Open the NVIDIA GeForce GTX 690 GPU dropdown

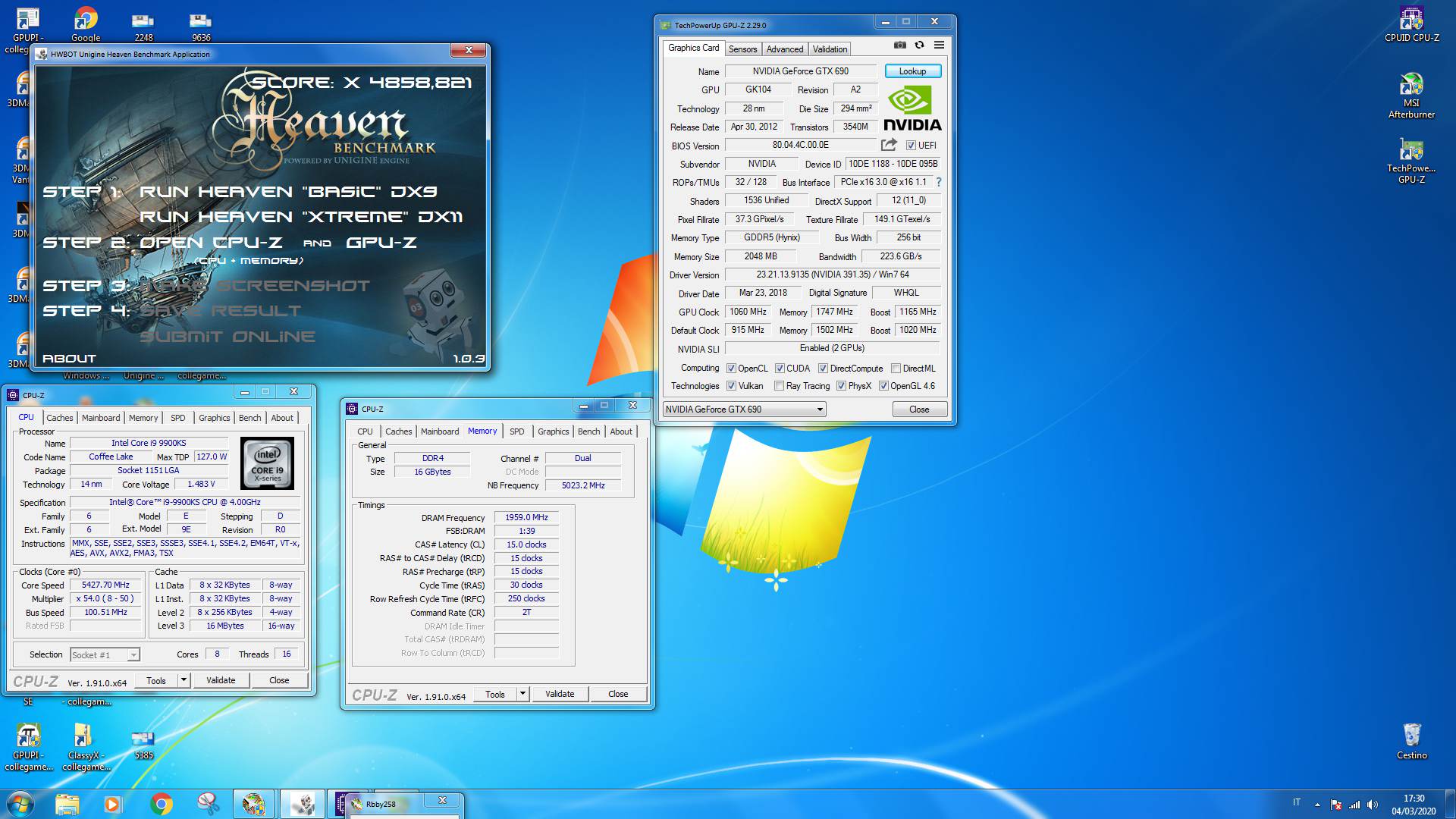coord(744,409)
